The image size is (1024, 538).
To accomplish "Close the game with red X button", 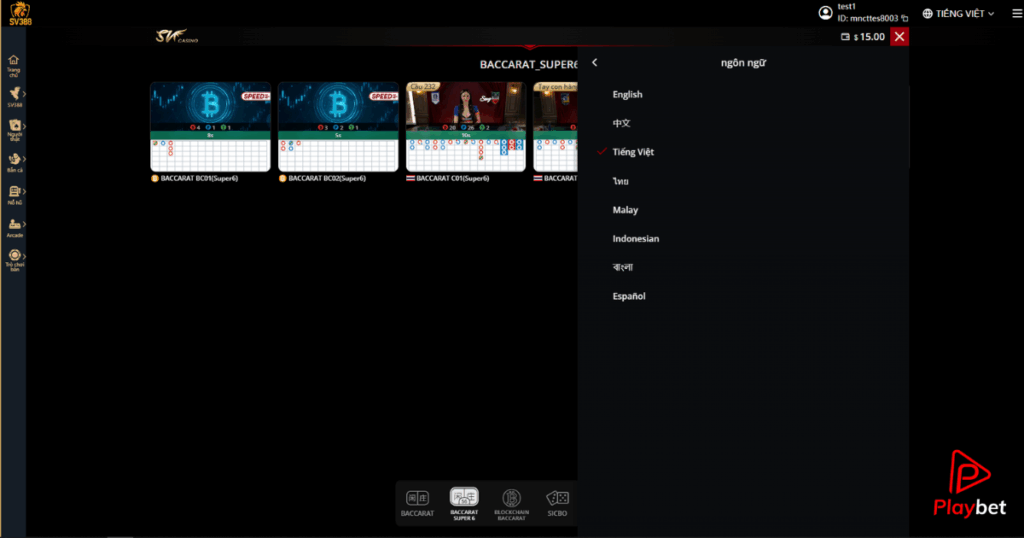I will [x=899, y=37].
